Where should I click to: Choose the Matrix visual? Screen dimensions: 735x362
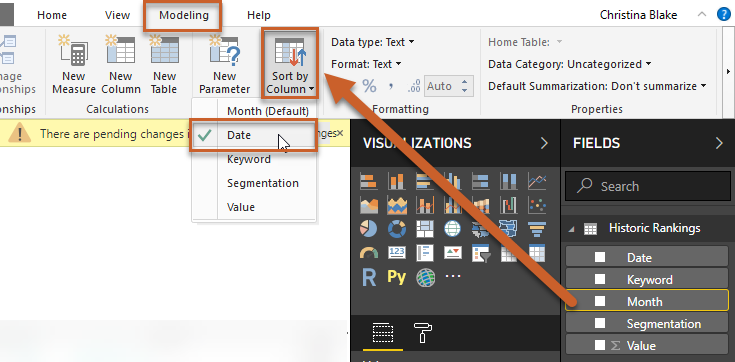pos(537,253)
